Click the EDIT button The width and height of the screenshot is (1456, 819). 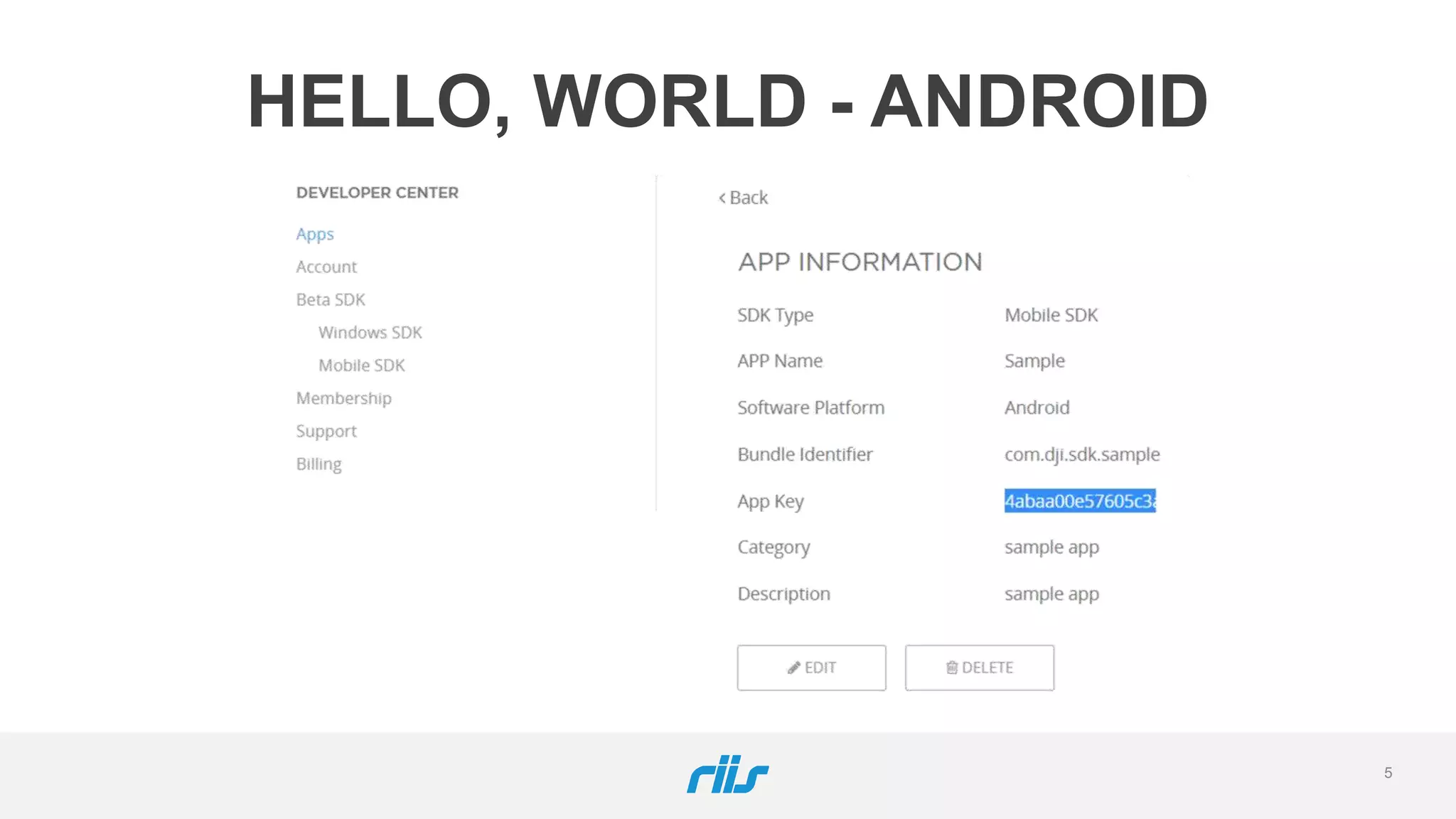tap(811, 668)
